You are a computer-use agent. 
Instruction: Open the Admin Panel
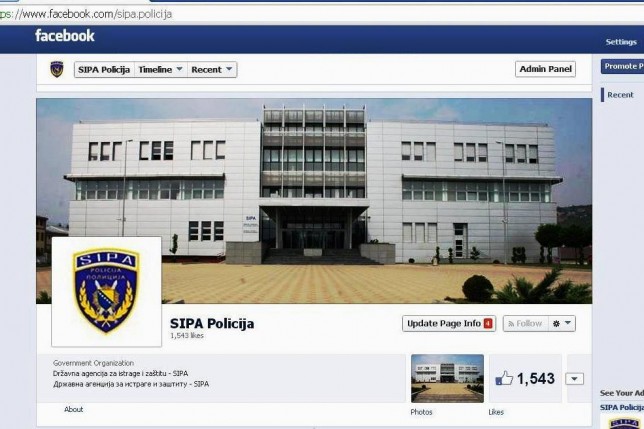click(x=545, y=69)
